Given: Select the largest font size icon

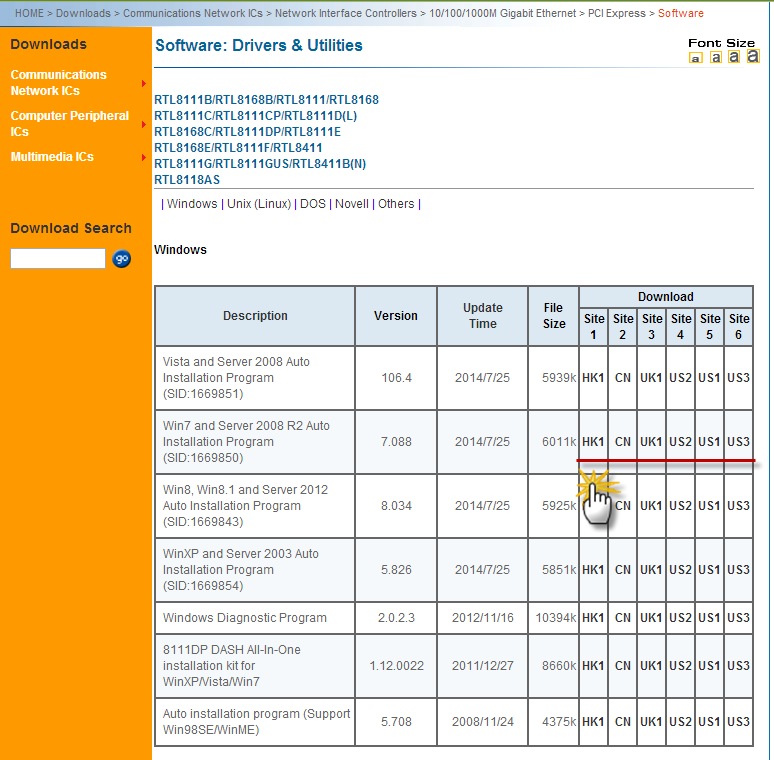Looking at the screenshot, I should coord(753,56).
